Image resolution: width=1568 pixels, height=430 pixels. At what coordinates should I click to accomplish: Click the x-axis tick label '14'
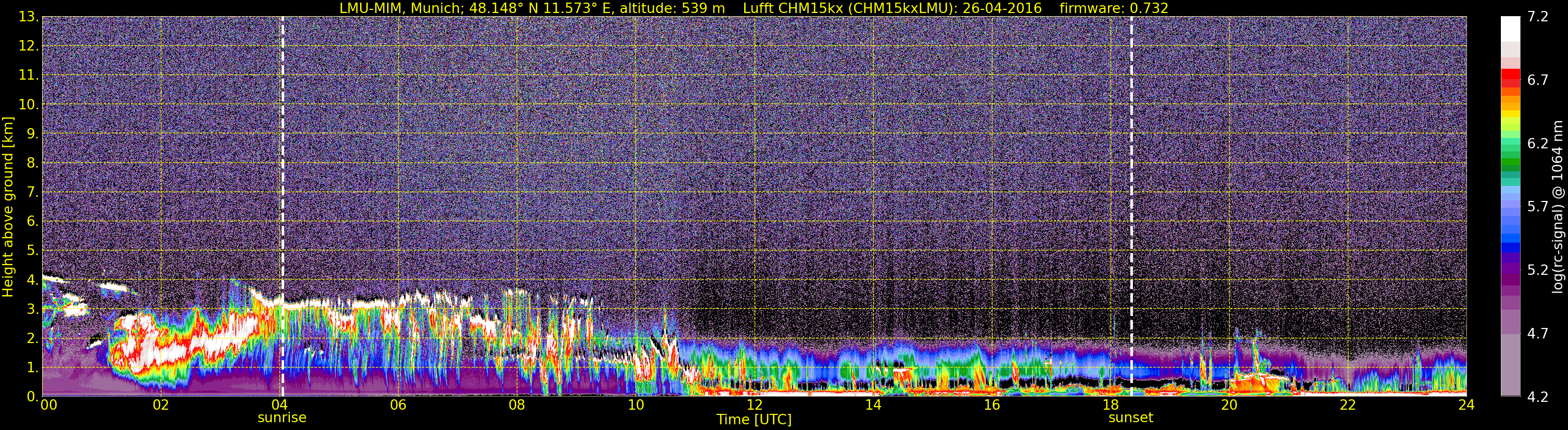pos(873,405)
